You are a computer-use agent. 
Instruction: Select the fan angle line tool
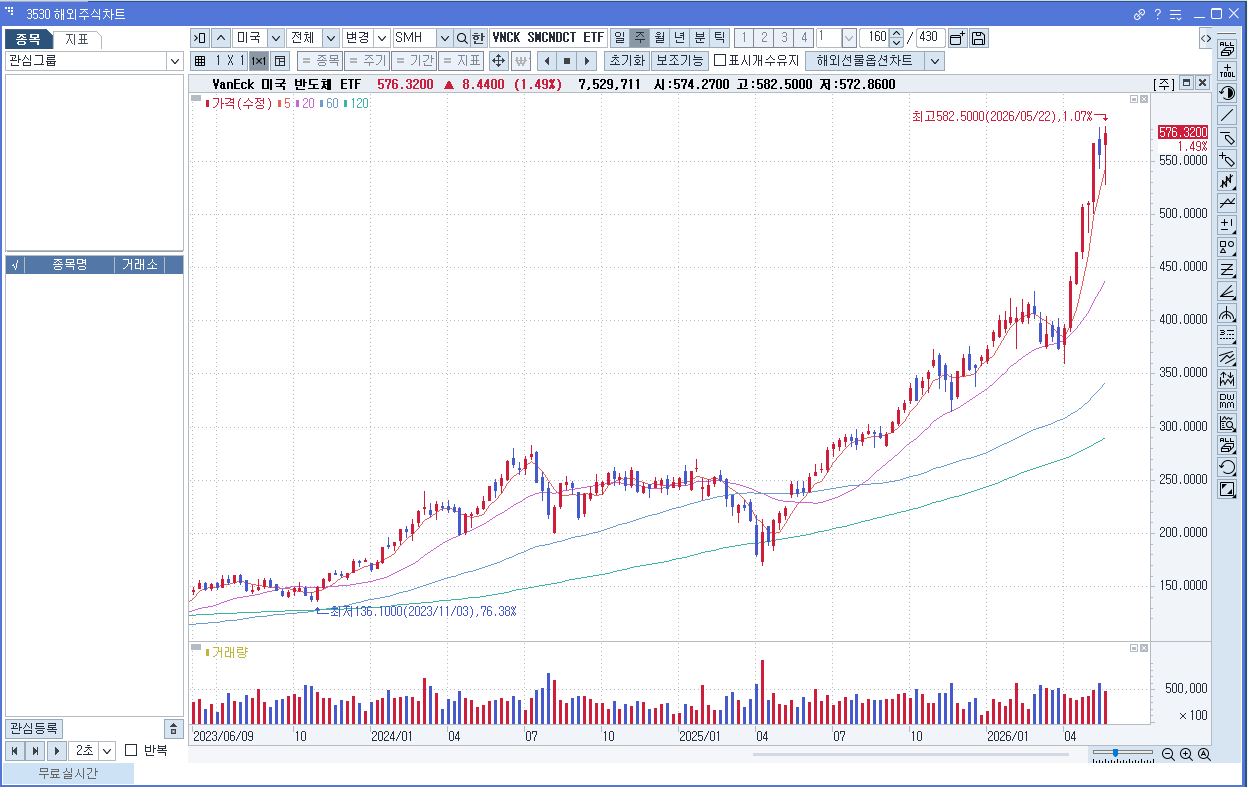[x=1227, y=291]
